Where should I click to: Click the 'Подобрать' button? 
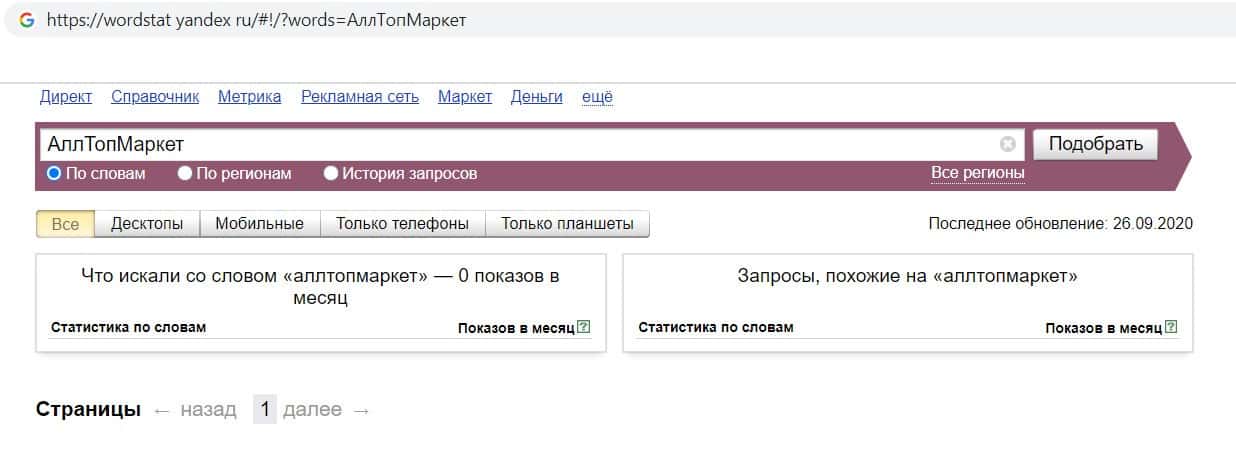1096,144
